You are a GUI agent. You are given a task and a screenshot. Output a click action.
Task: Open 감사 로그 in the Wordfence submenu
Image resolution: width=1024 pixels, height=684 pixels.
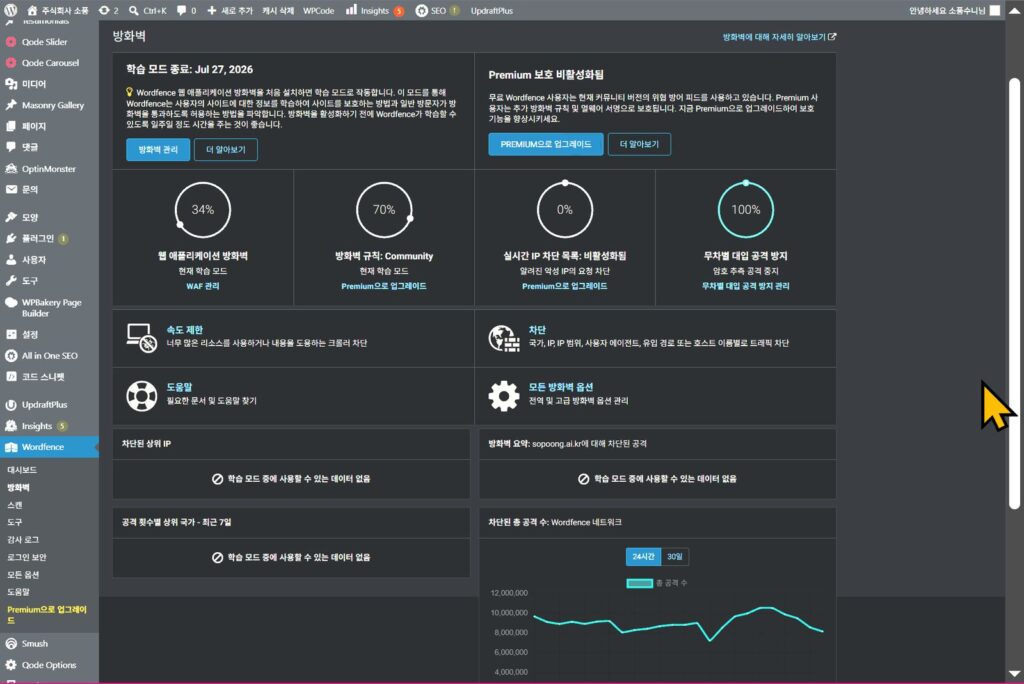[23, 540]
